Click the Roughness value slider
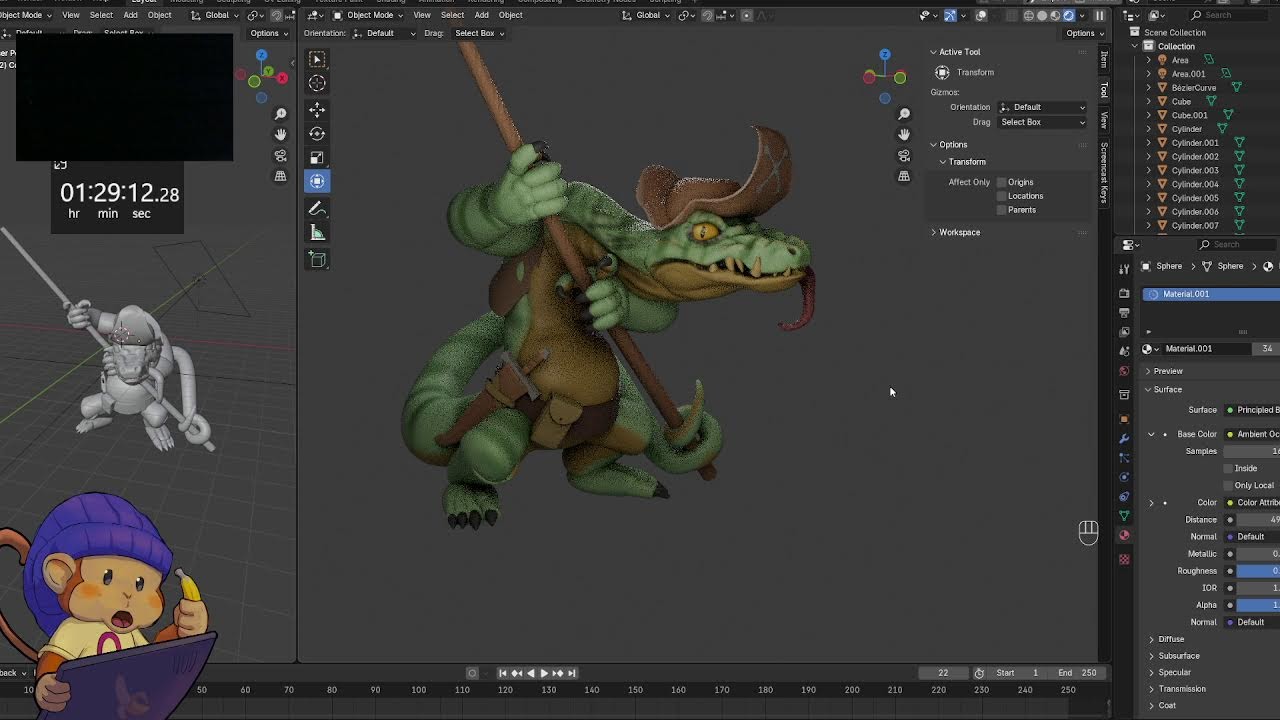This screenshot has width=1280, height=720. (1258, 571)
